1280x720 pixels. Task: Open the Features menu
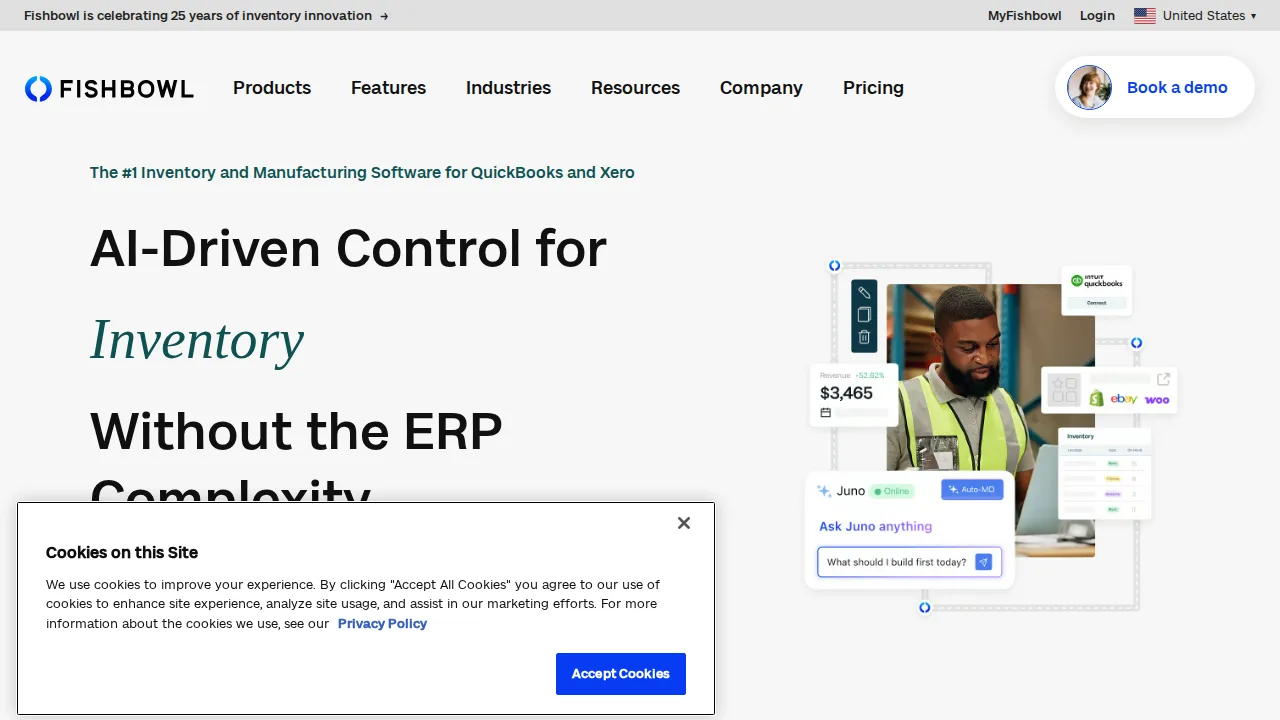[388, 88]
